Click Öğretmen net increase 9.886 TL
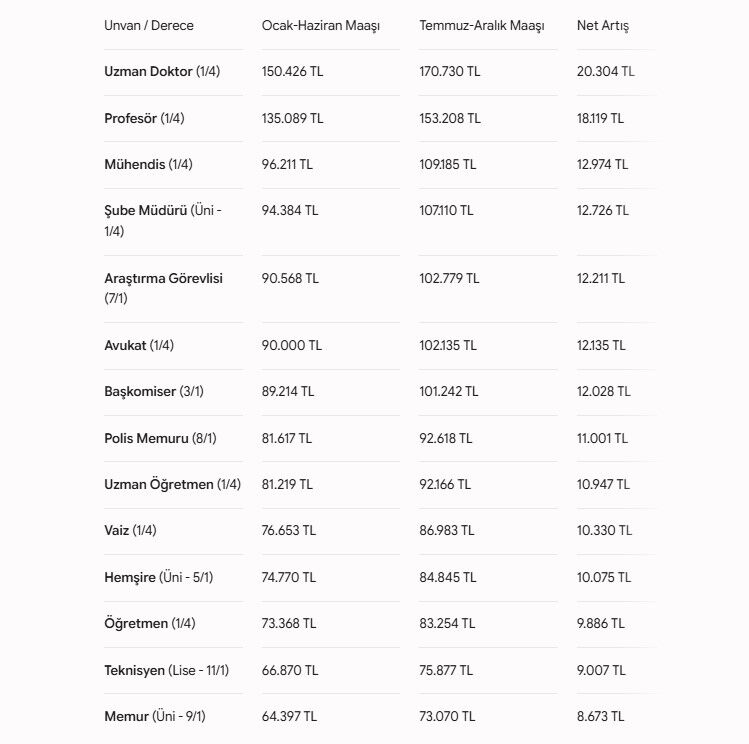 click(x=600, y=624)
